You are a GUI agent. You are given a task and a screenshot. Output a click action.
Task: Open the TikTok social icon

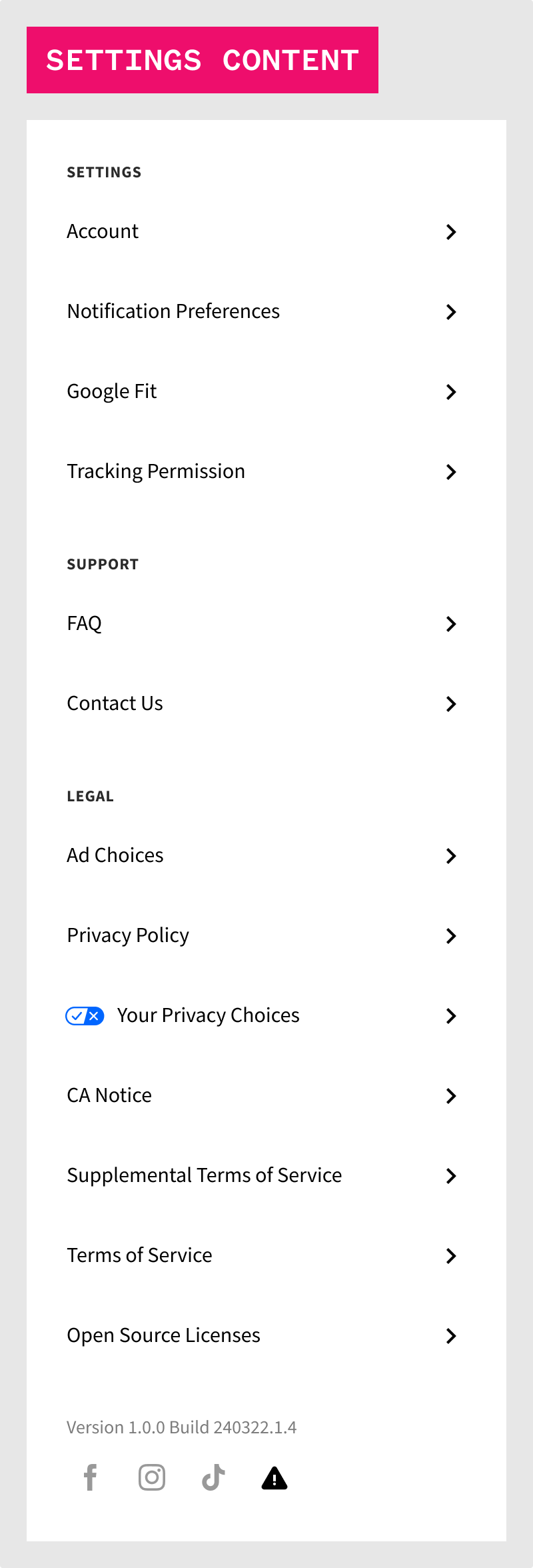[x=213, y=1478]
